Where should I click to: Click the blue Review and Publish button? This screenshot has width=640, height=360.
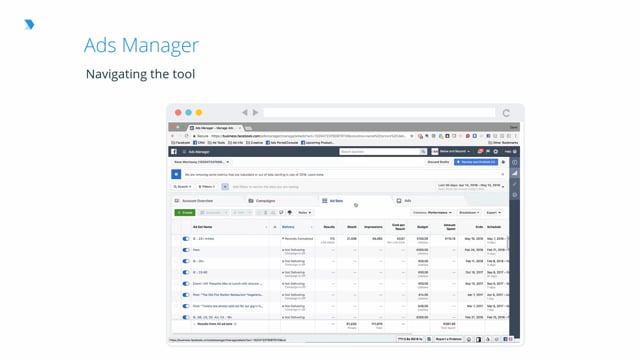click(476, 162)
